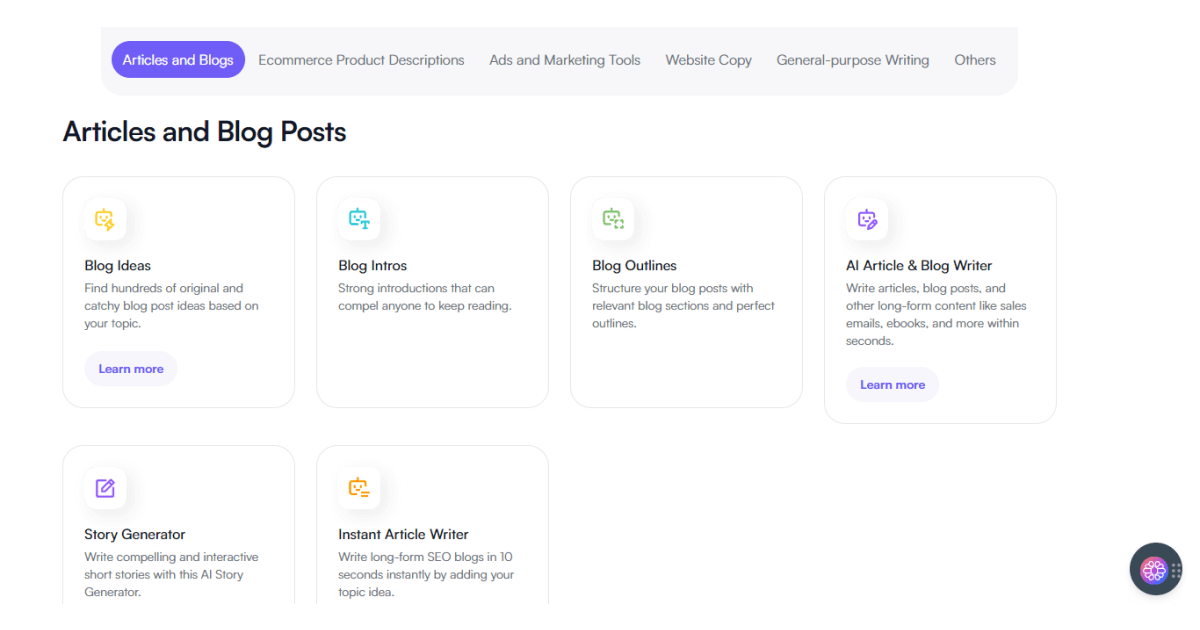Select the General-purpose Writing tab
Screen dimensions: 1200x630
tap(853, 60)
